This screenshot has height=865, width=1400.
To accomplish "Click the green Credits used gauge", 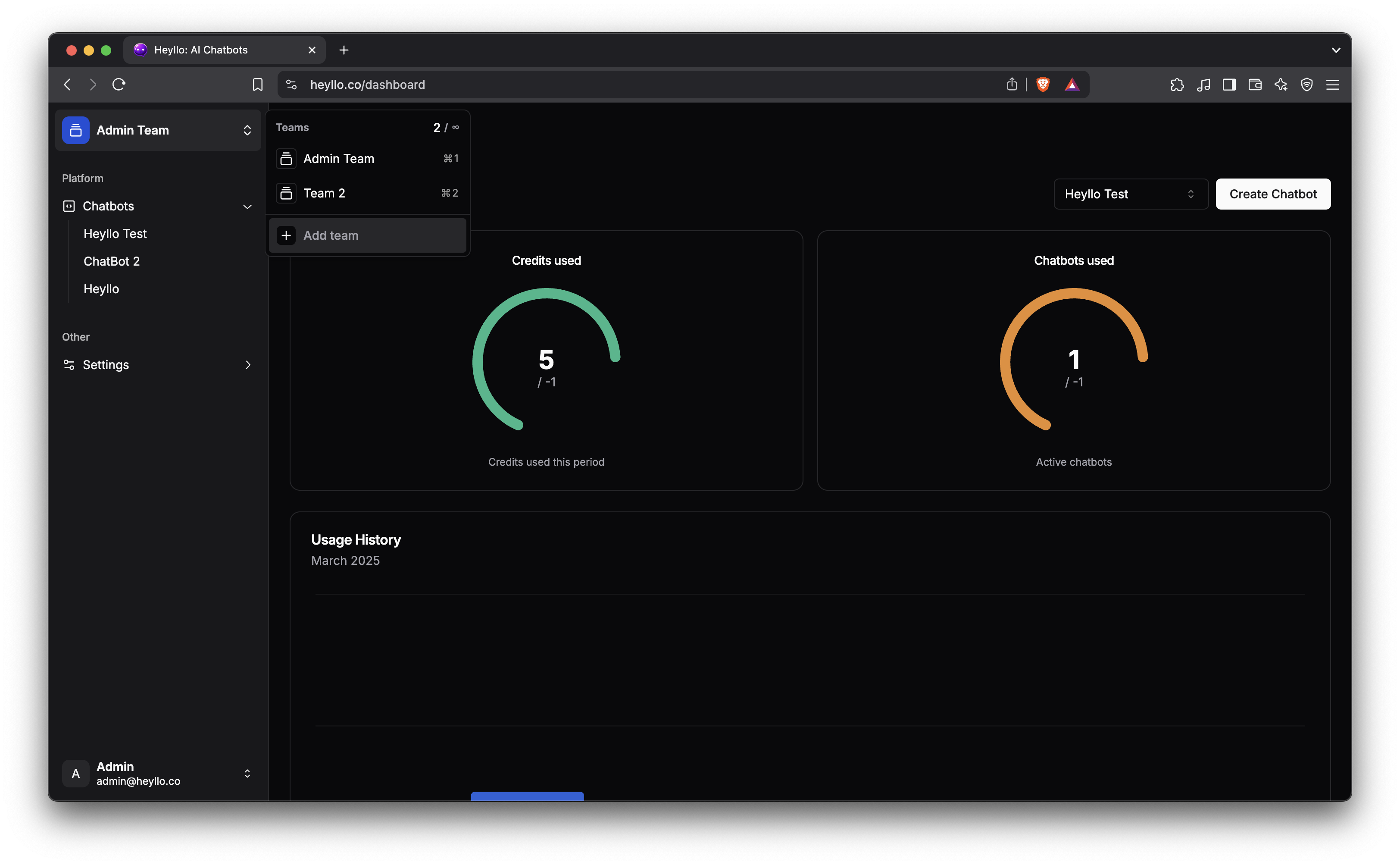I will click(x=546, y=359).
